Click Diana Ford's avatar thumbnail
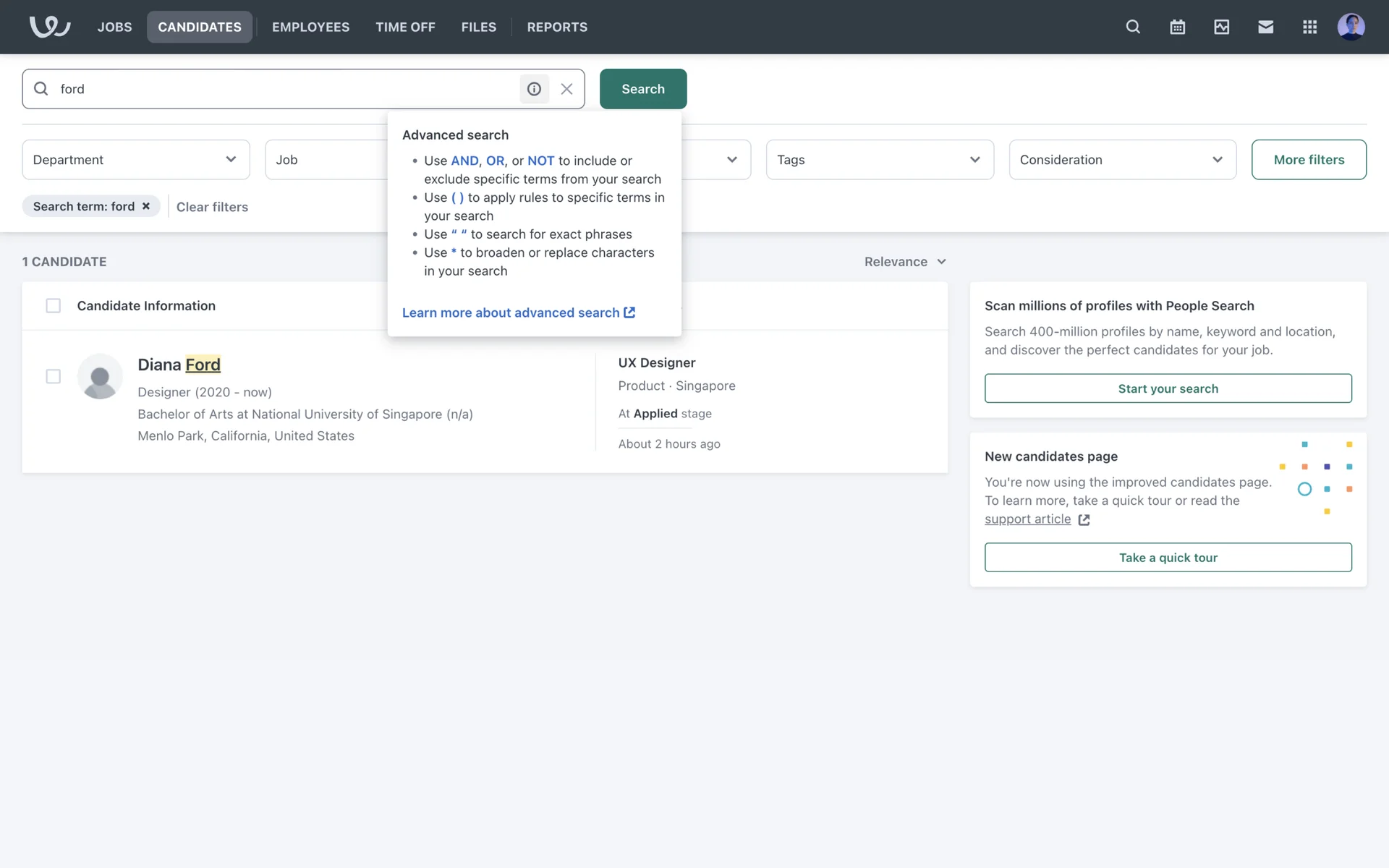This screenshot has height=868, width=1389. point(100,376)
